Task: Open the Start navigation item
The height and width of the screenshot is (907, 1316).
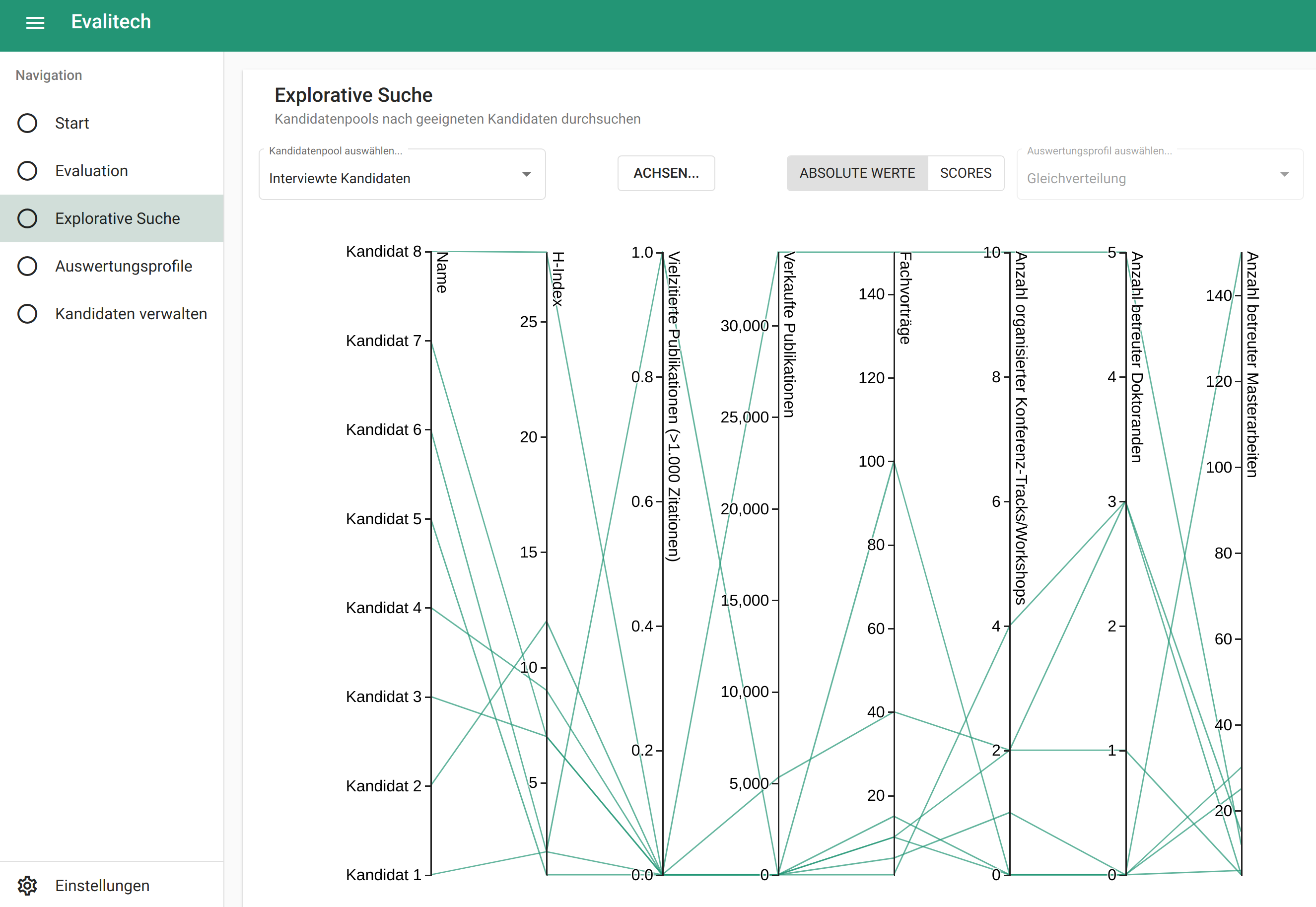Action: coord(111,123)
